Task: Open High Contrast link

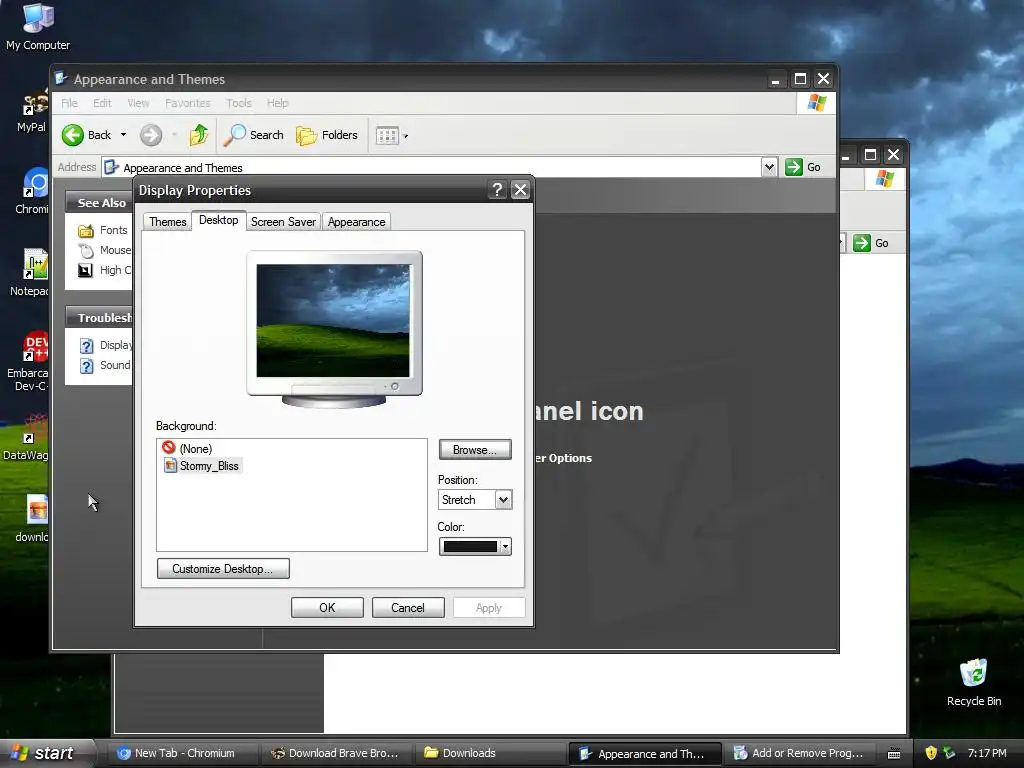Action: point(104,270)
